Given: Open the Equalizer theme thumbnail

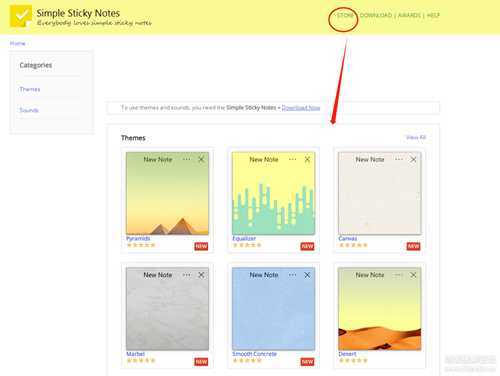Looking at the screenshot, I should (273, 193).
